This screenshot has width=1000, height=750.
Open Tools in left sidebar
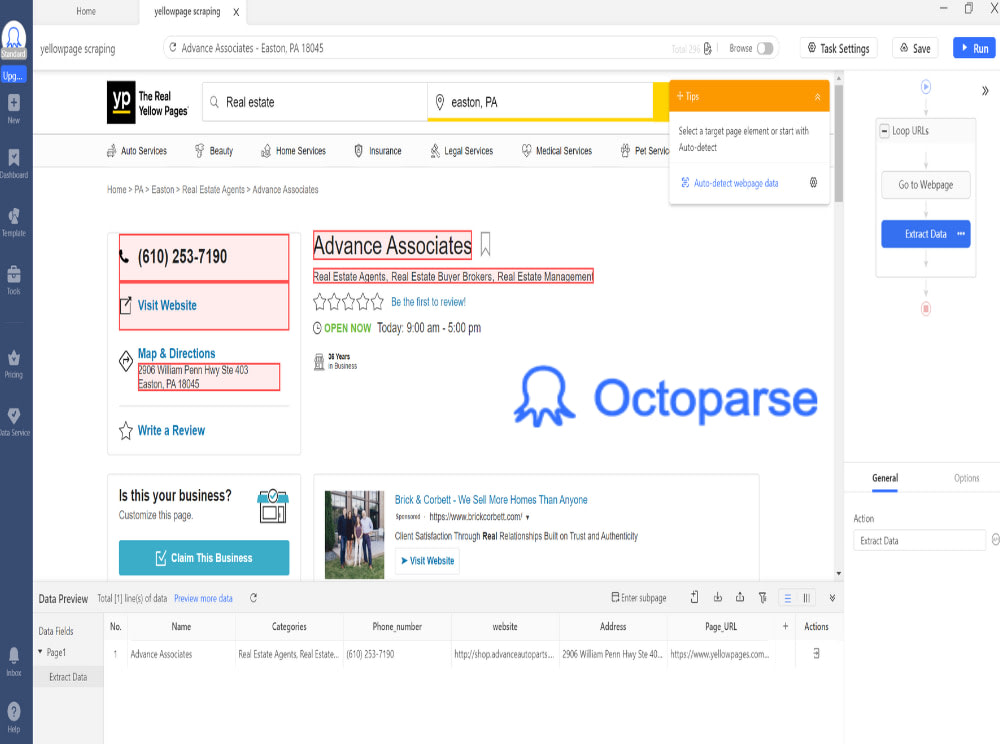13,280
